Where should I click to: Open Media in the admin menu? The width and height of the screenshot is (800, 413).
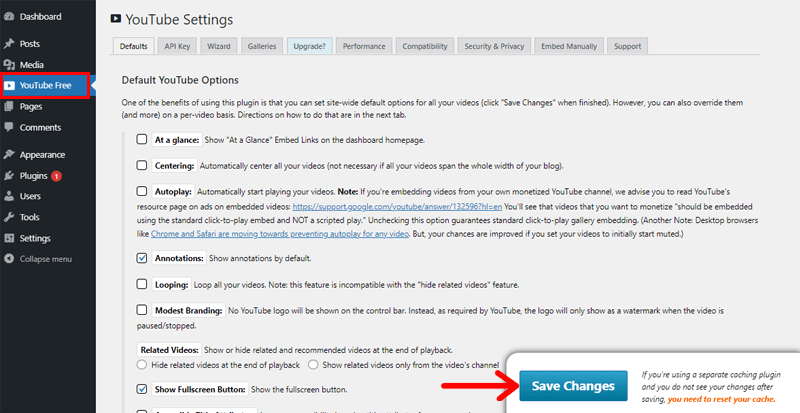click(x=32, y=65)
